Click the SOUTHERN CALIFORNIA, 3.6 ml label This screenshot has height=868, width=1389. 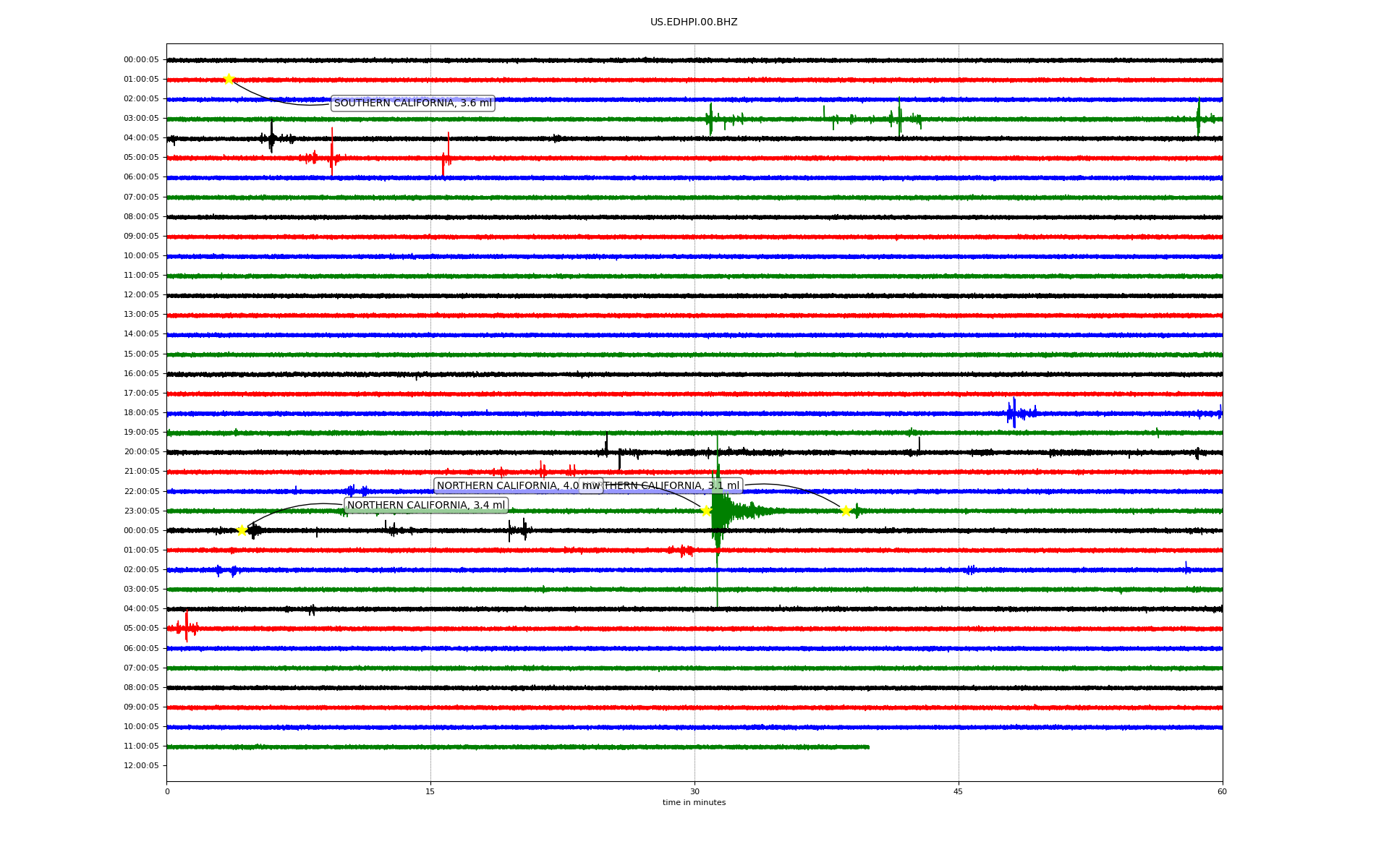412,103
